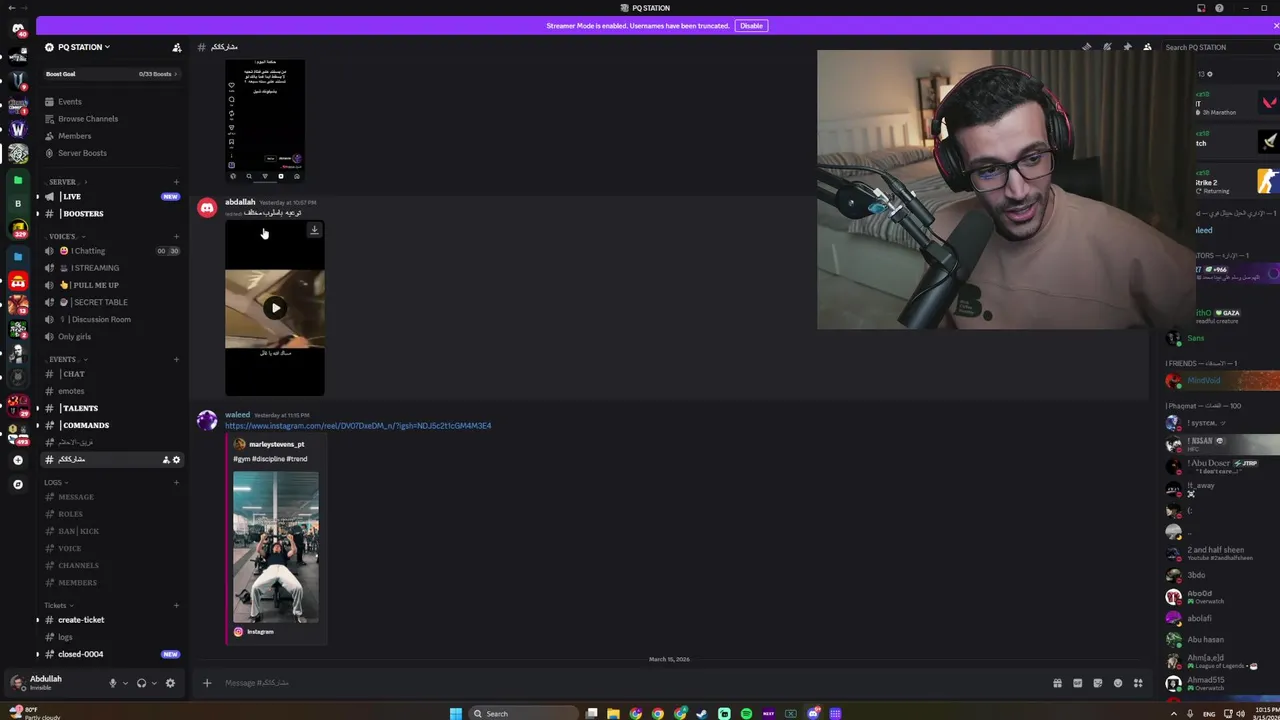Play the video in abdallah's message
The image size is (1280, 720).
[x=275, y=308]
